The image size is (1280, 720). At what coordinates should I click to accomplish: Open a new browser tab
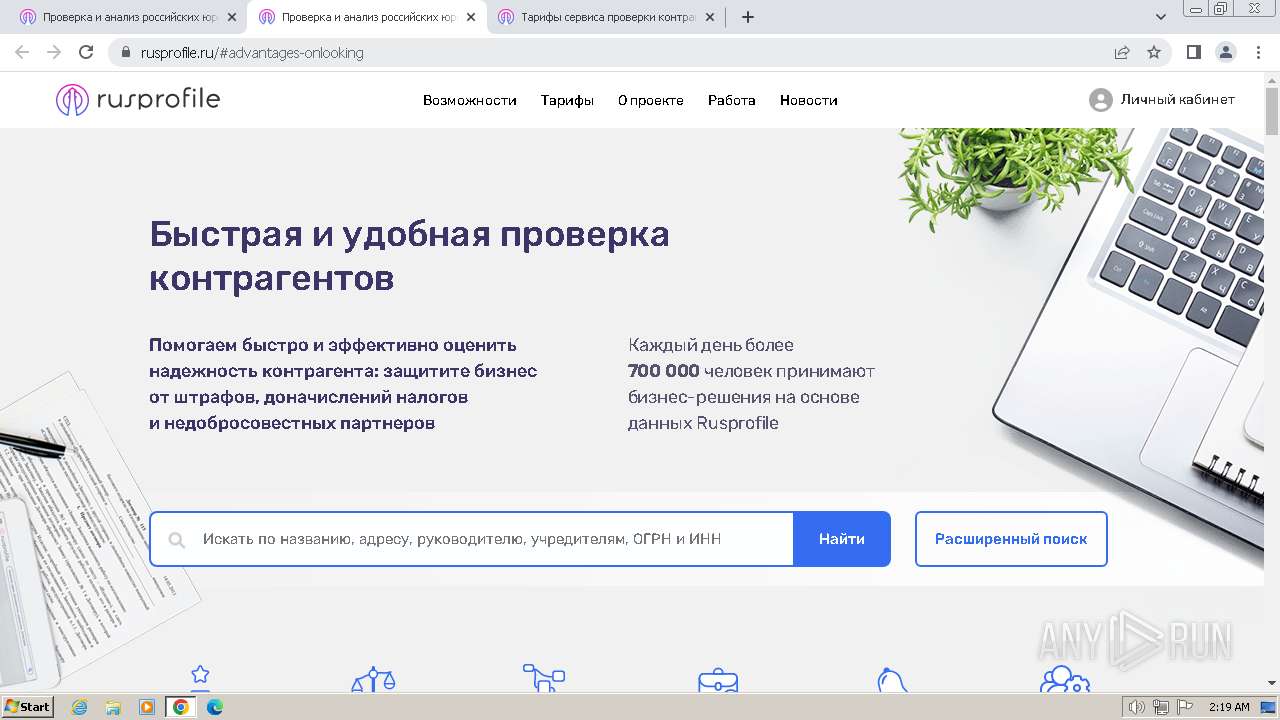748,17
